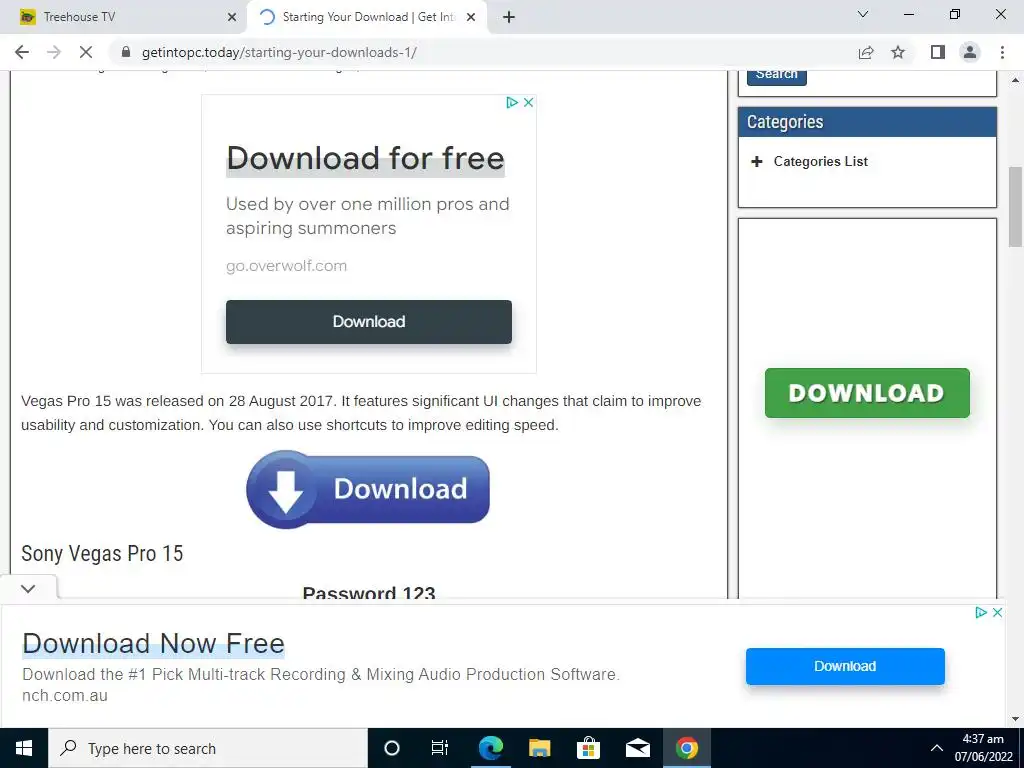1024x768 pixels.
Task: Launch Microsoft Edge from taskbar
Action: [x=490, y=748]
